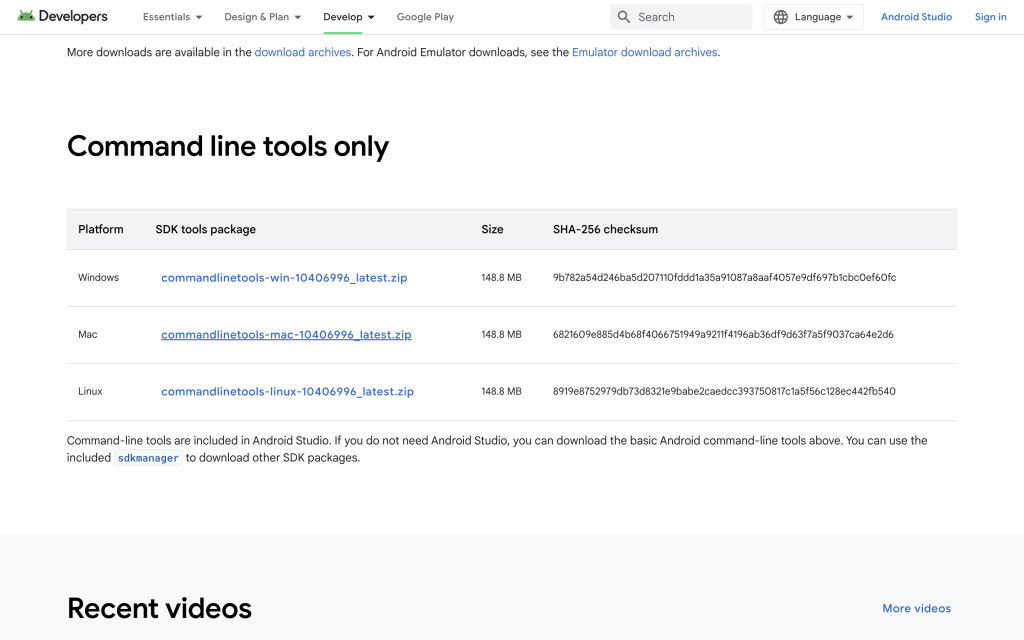Click the Command line tools only heading
Viewport: 1024px width, 640px height.
click(x=228, y=147)
